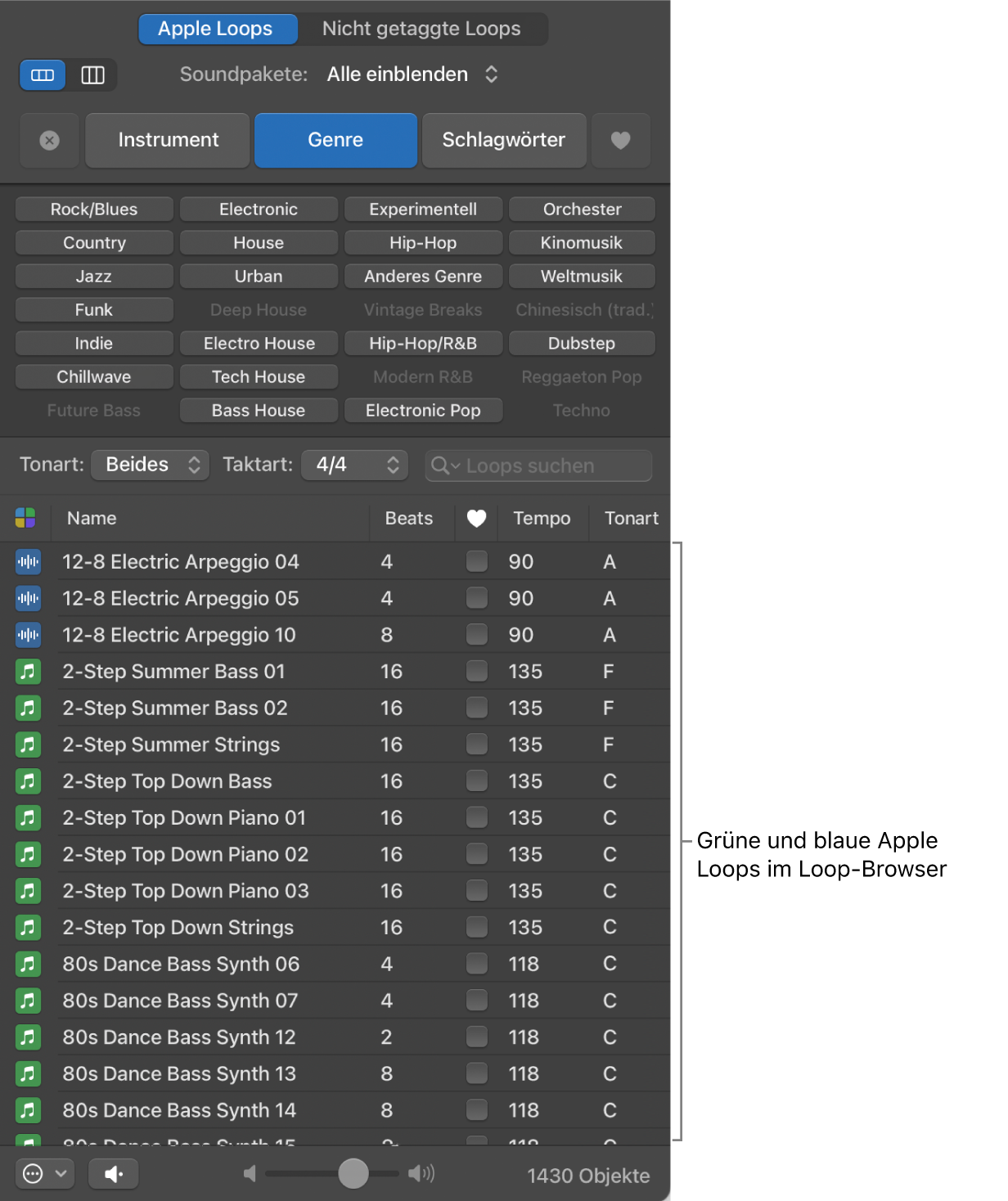
Task: Click the blue audio loop icon for 12-8 Electric Arpeggio 04
Action: [x=28, y=562]
